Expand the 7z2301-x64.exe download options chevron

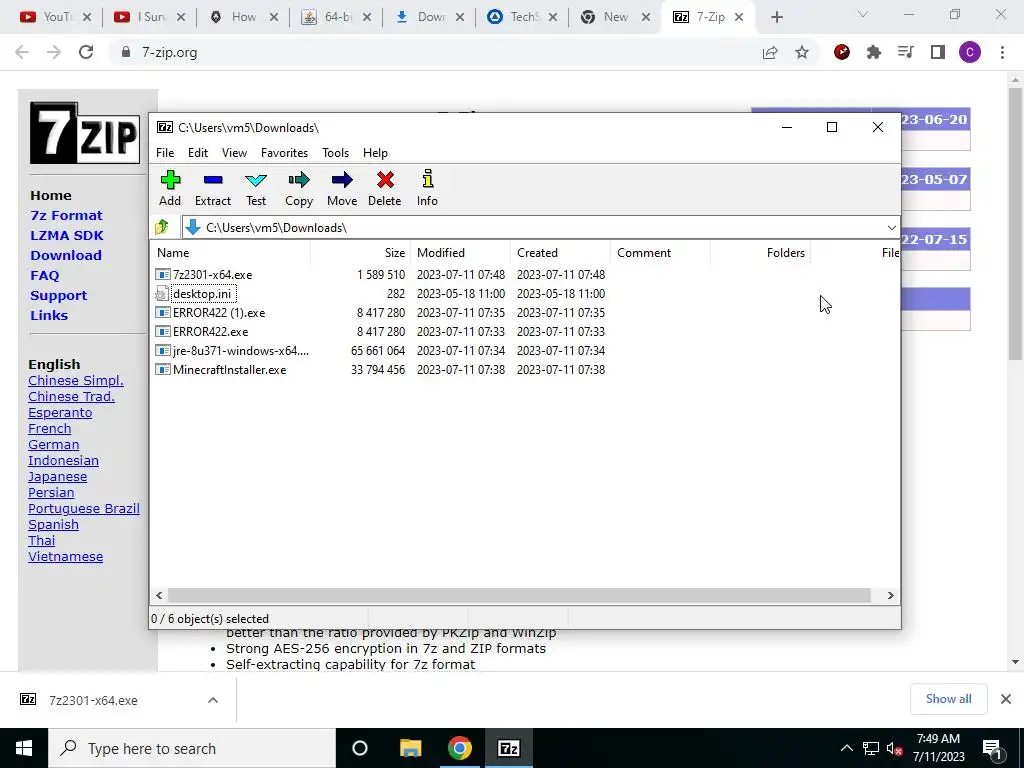213,700
